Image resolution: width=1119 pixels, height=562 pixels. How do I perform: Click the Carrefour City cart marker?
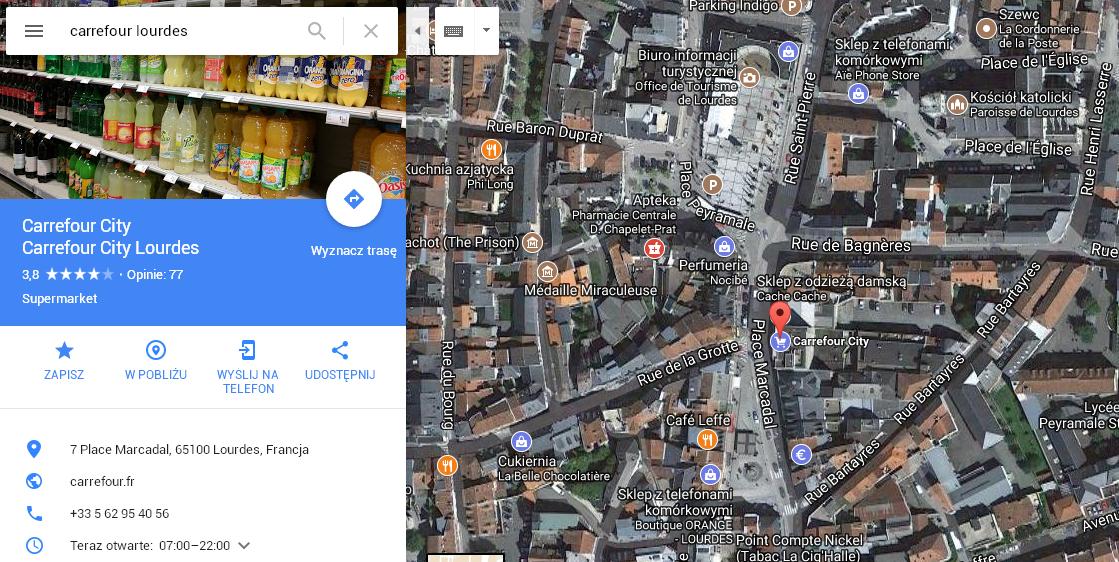pyautogui.click(x=780, y=342)
